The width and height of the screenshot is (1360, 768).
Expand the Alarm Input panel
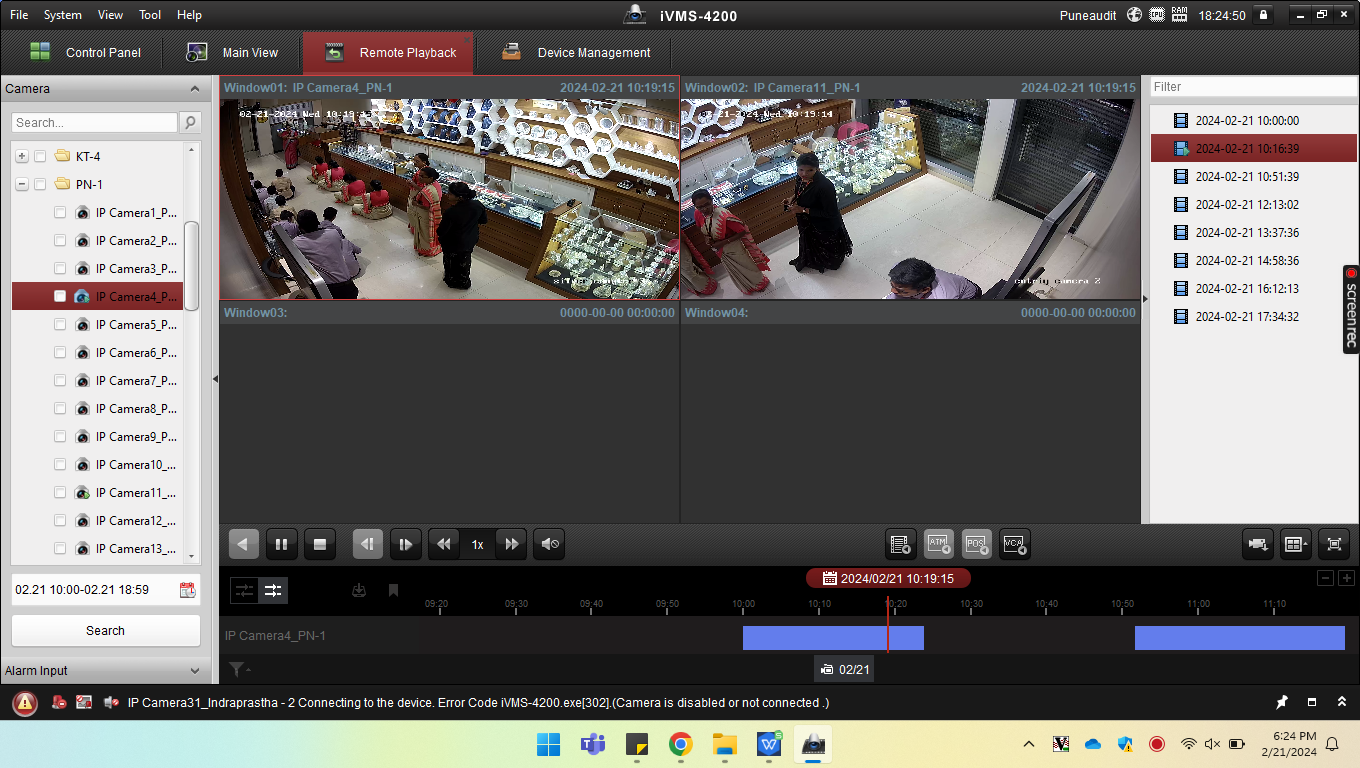pos(194,671)
